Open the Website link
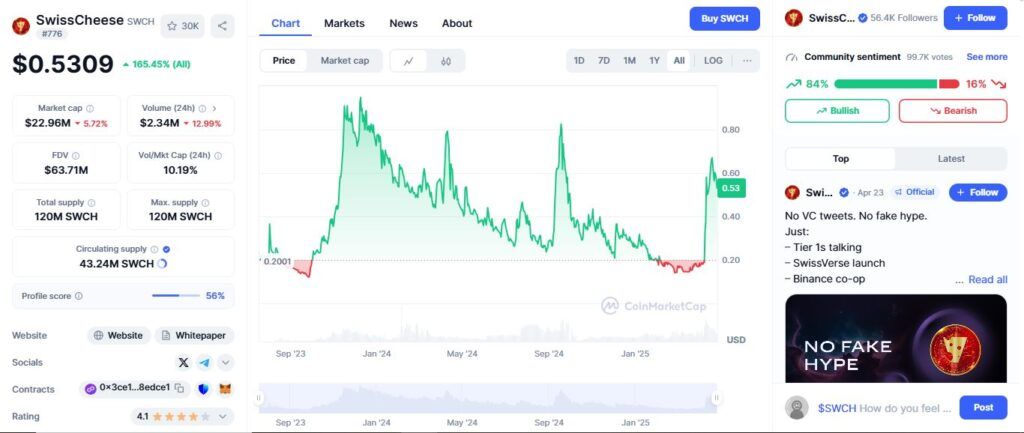Image resolution: width=1024 pixels, height=433 pixels. (118, 336)
